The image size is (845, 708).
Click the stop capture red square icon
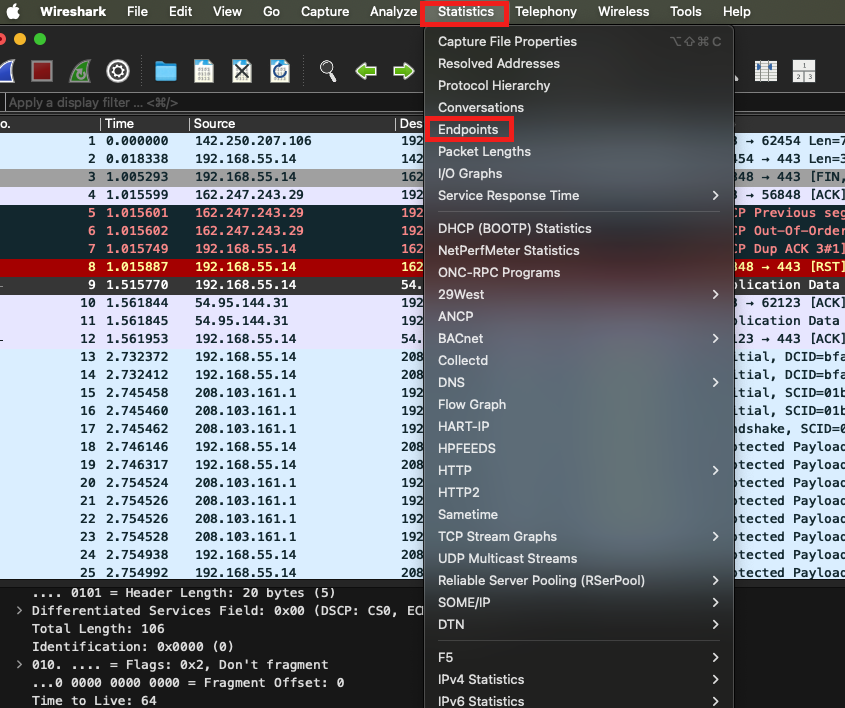click(42, 71)
